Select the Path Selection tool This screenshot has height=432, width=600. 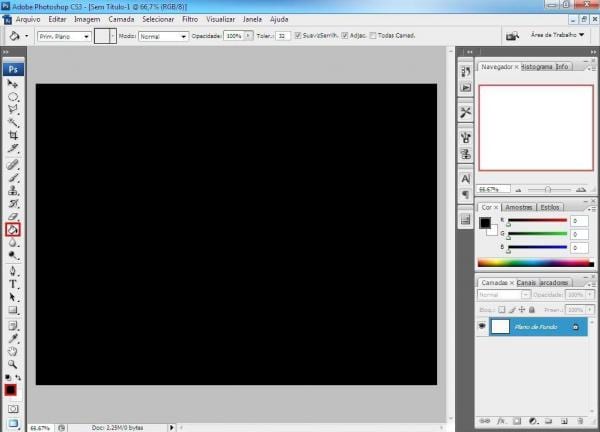pos(13,297)
